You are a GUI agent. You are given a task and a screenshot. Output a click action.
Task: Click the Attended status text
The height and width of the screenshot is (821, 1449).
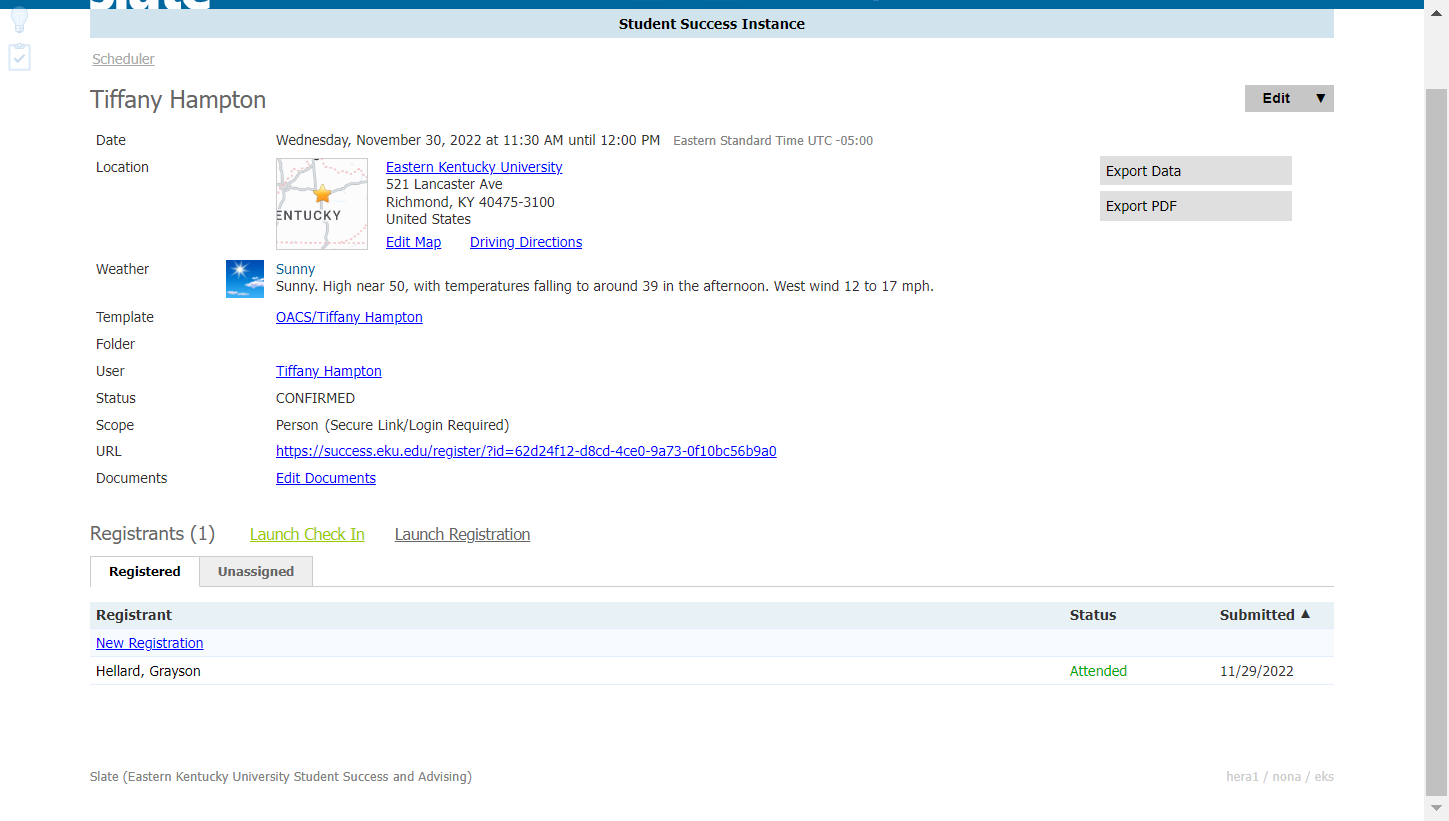pyautogui.click(x=1098, y=671)
